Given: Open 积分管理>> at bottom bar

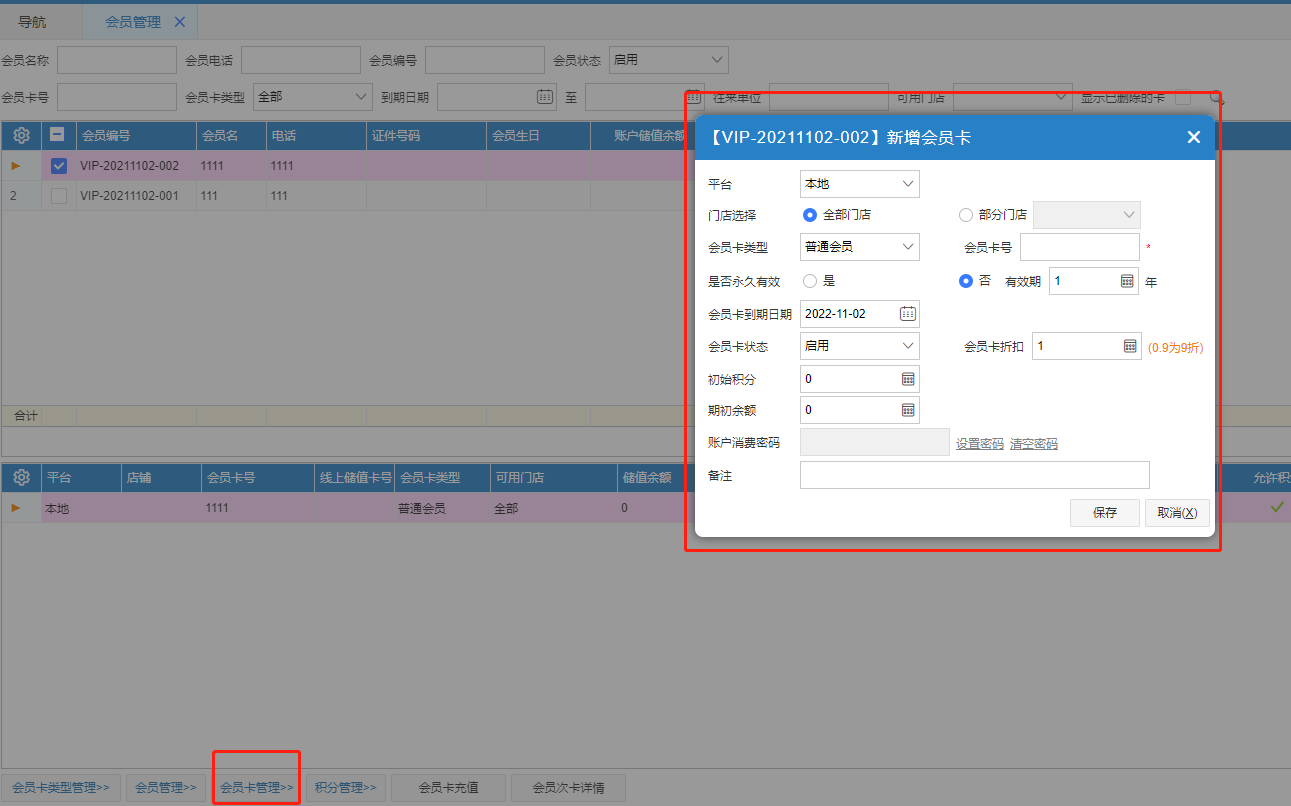Looking at the screenshot, I should pyautogui.click(x=346, y=788).
